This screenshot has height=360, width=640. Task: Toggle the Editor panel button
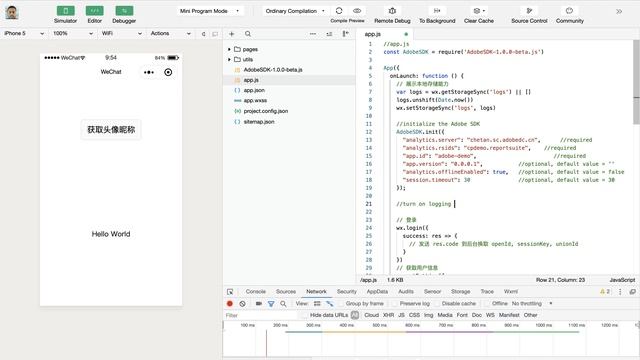tap(94, 11)
